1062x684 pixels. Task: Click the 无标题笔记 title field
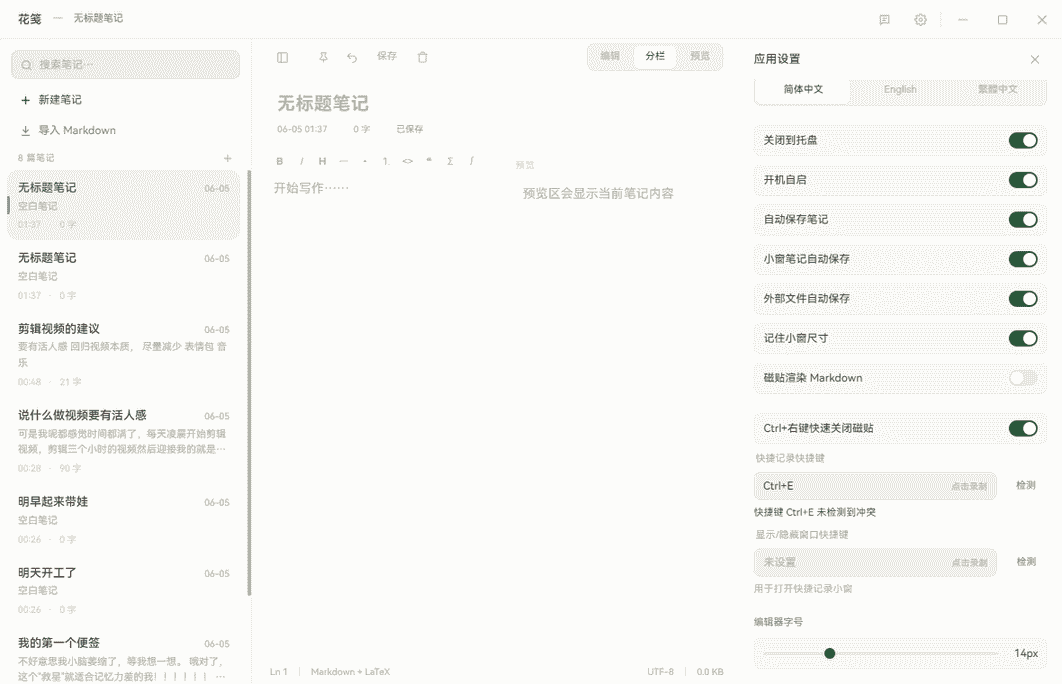[322, 104]
